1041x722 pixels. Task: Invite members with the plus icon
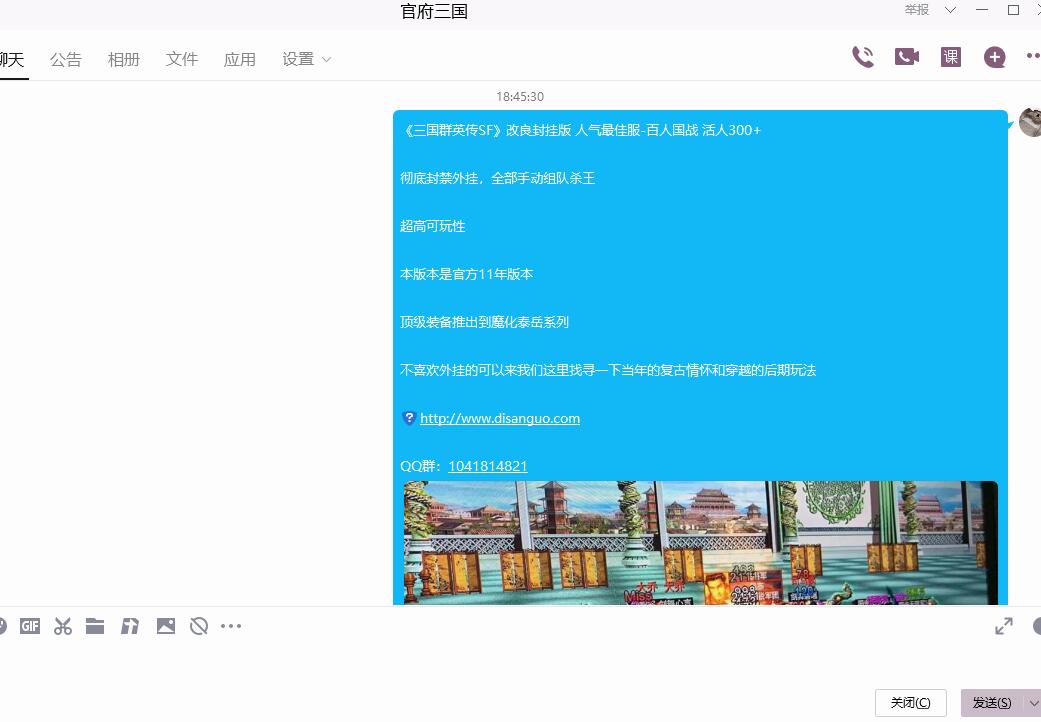point(995,57)
